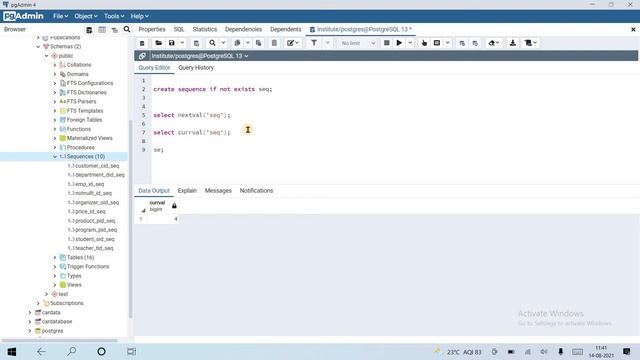Open Windows Start menu
This screenshot has height=360, width=640.
coord(12,351)
